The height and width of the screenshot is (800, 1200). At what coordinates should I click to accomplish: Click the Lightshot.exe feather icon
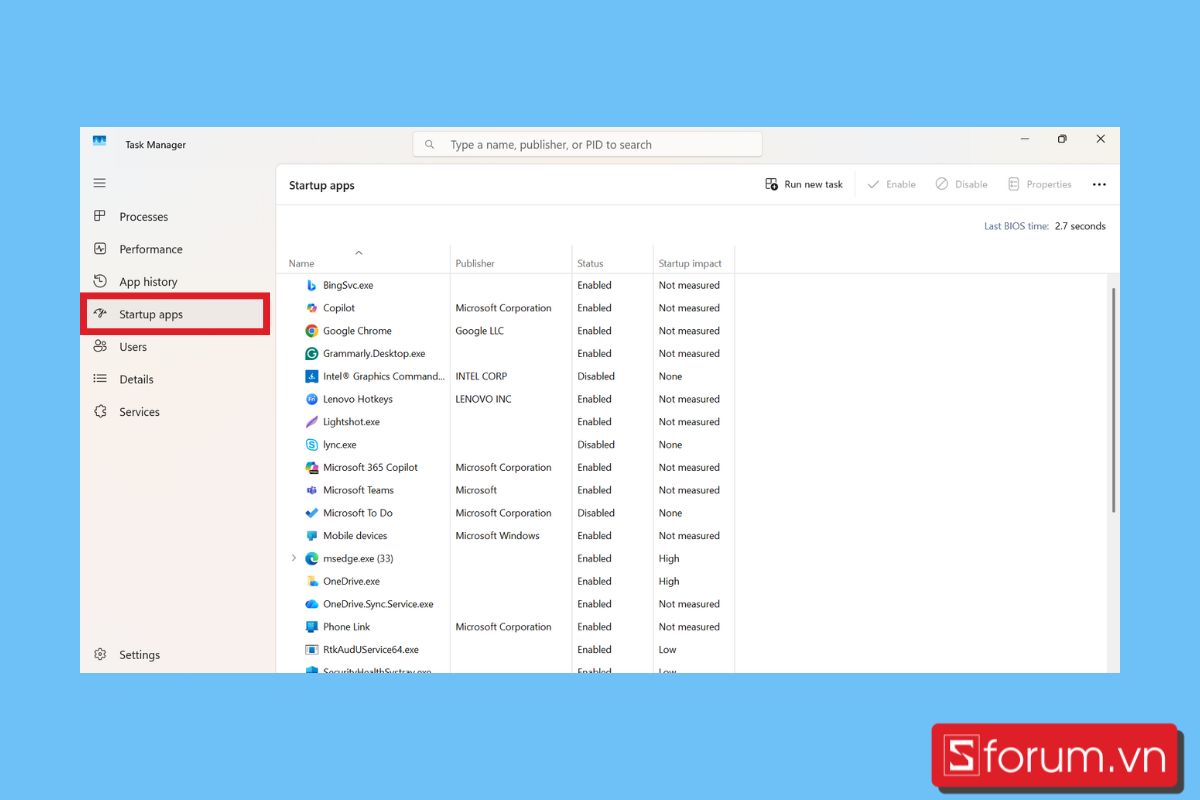pos(312,422)
